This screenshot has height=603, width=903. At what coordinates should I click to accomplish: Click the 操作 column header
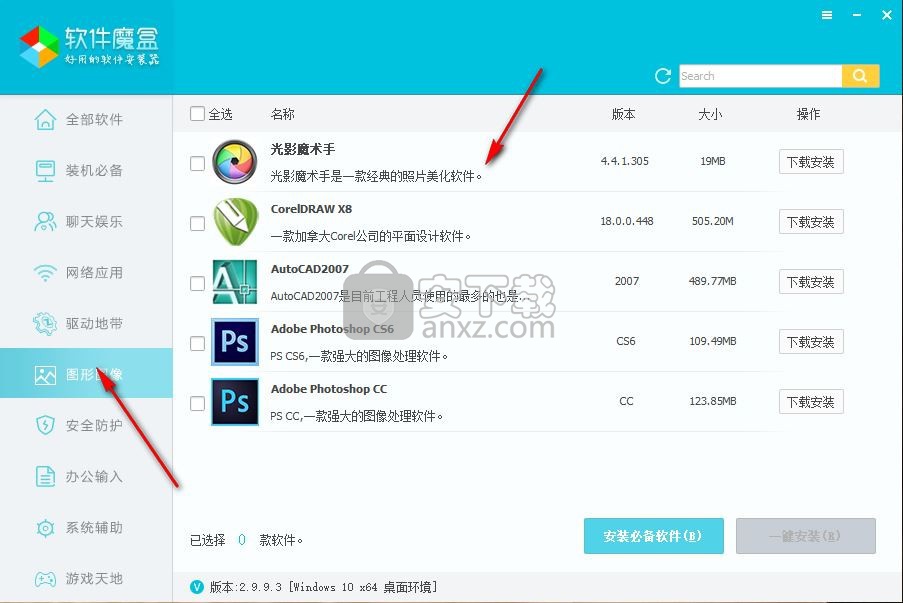click(808, 114)
